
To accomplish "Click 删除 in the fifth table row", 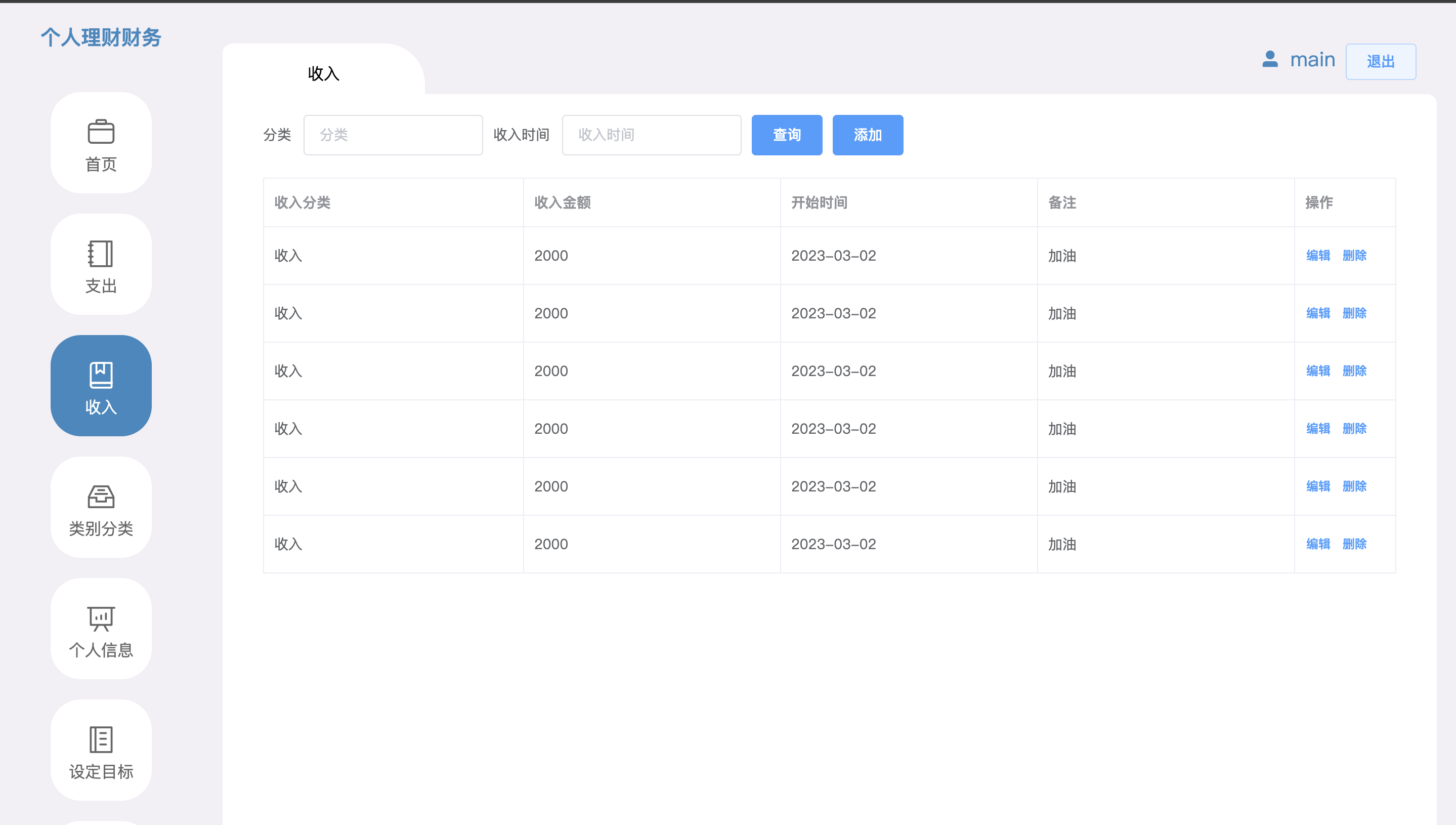I will pyautogui.click(x=1355, y=486).
